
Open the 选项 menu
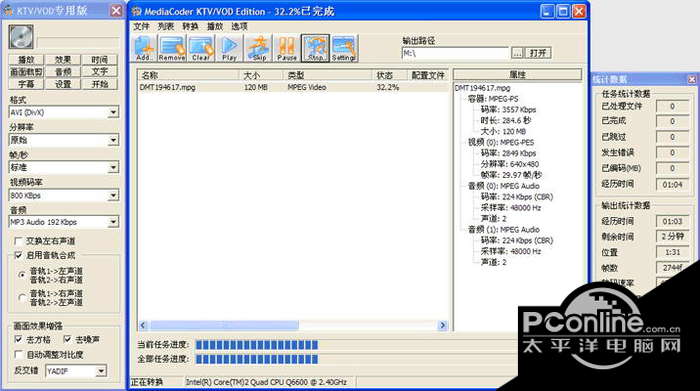[x=239, y=26]
